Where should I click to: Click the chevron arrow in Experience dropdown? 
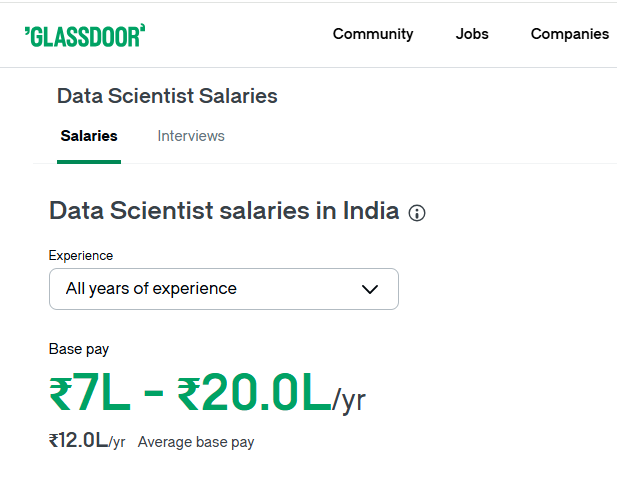pyautogui.click(x=370, y=290)
